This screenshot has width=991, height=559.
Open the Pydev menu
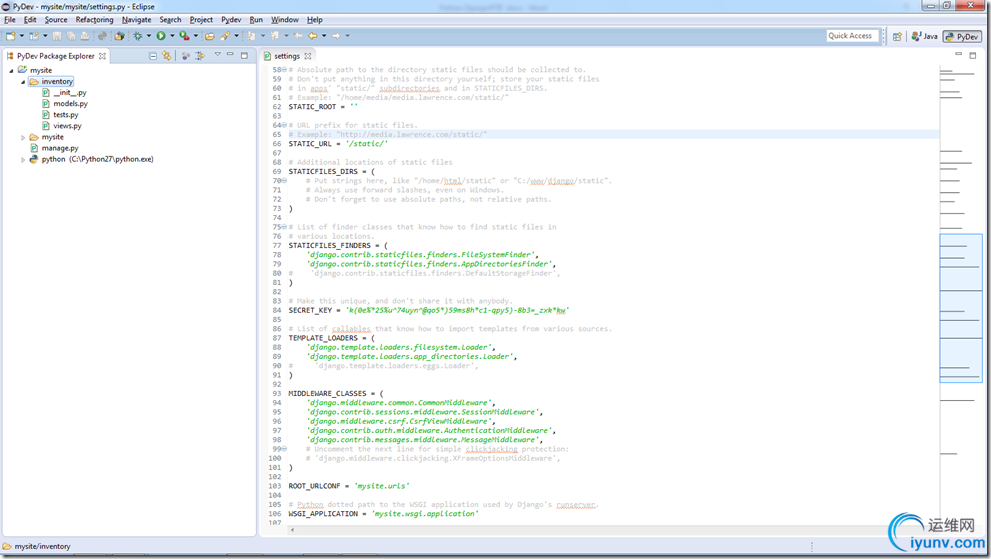tap(231, 20)
